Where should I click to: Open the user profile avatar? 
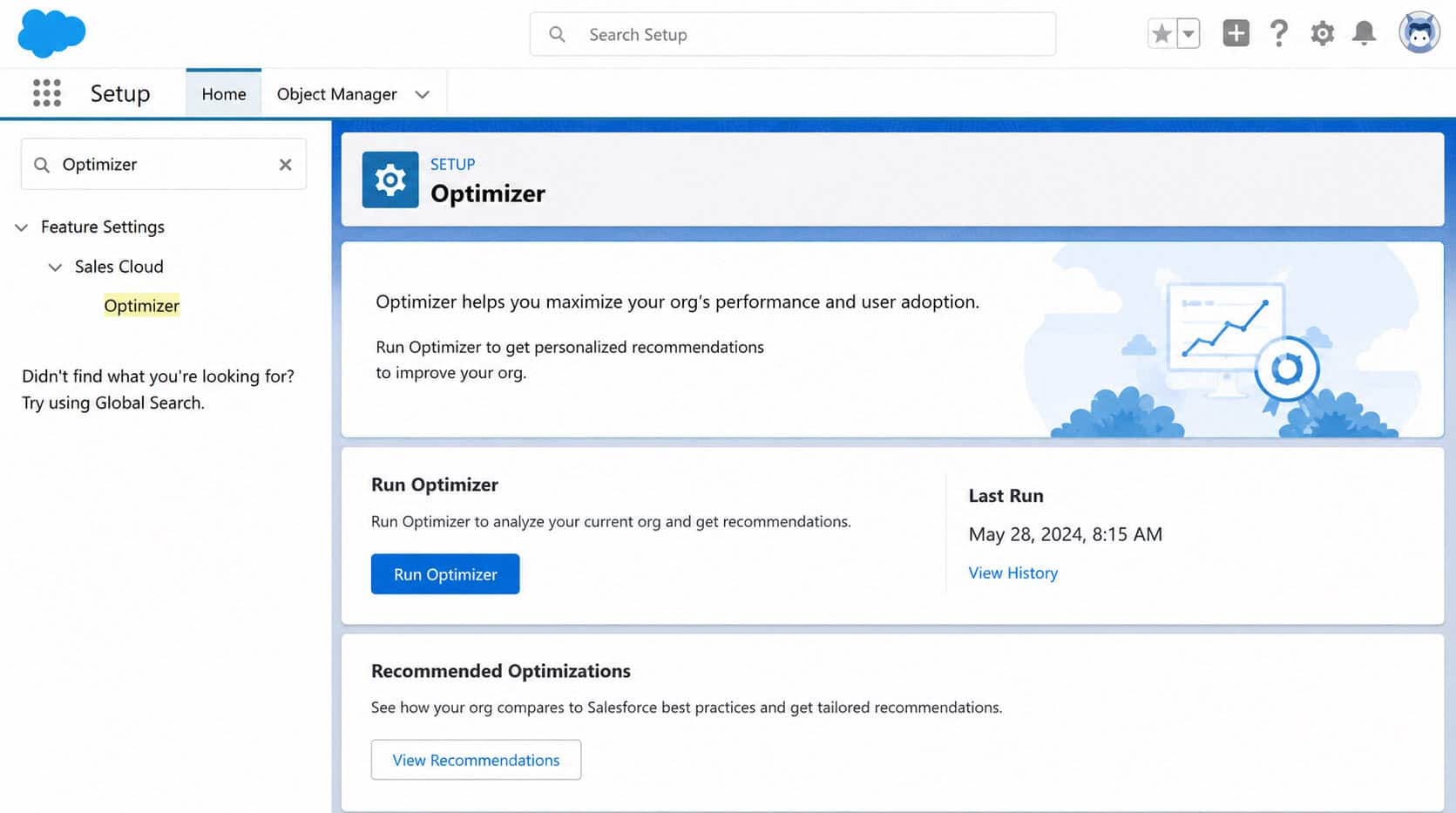[x=1419, y=33]
